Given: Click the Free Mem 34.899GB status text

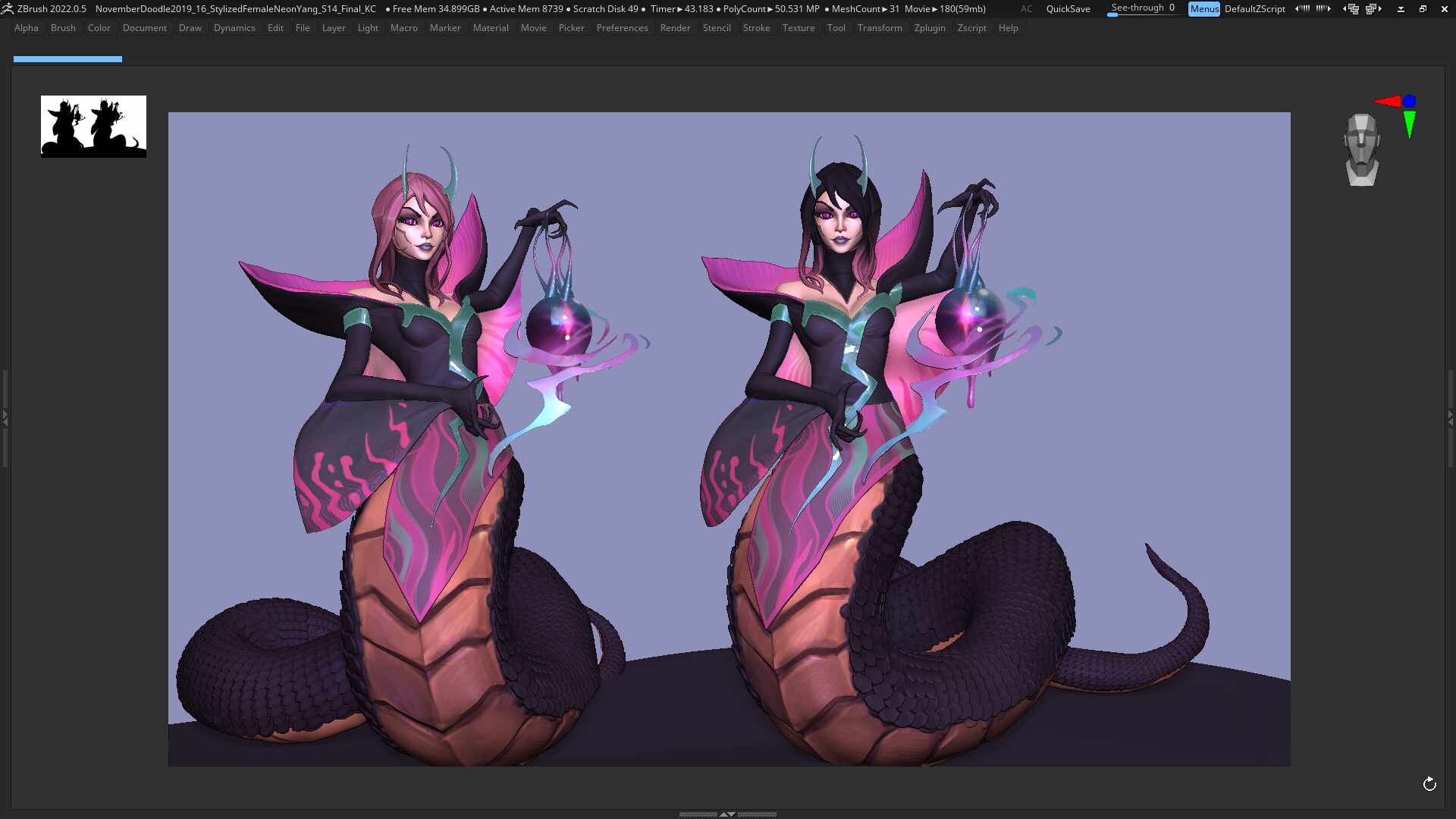Looking at the screenshot, I should pyautogui.click(x=436, y=9).
